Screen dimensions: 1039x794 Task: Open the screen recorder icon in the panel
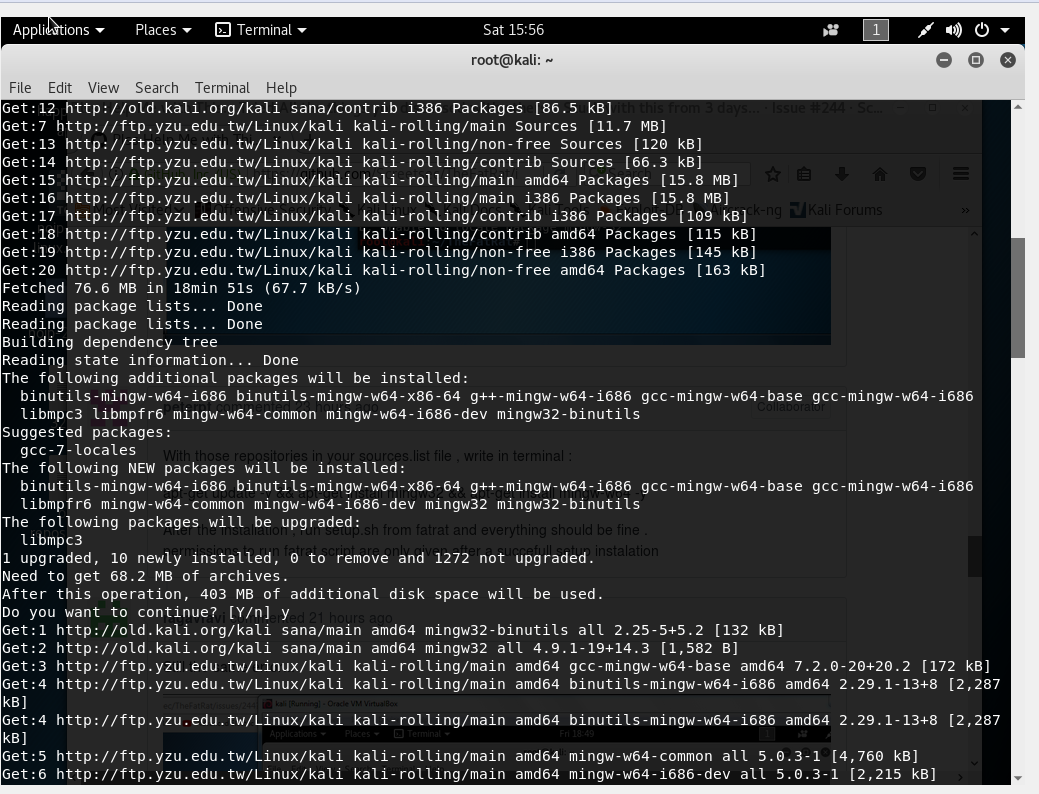830,30
